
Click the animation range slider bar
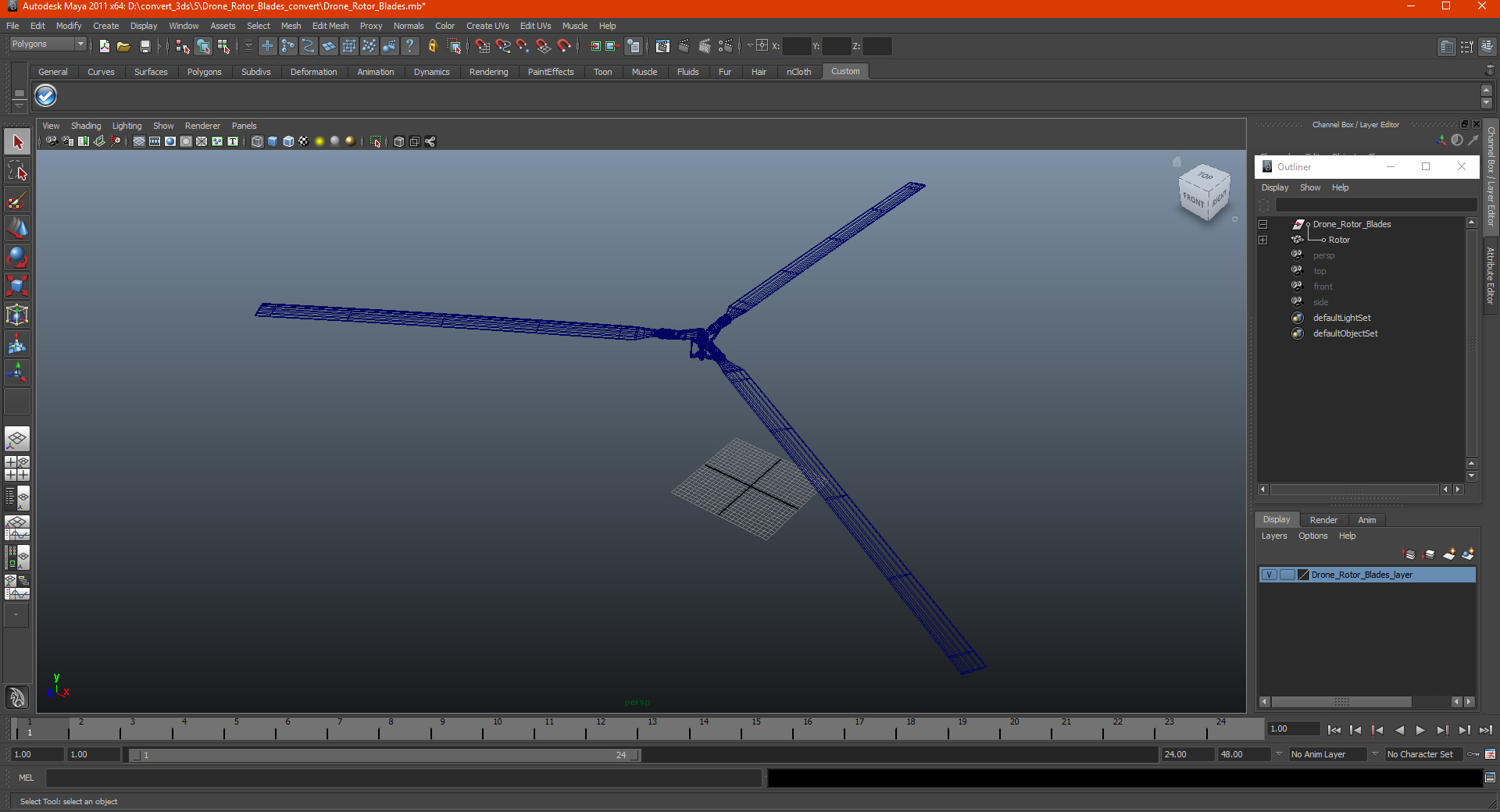point(385,755)
